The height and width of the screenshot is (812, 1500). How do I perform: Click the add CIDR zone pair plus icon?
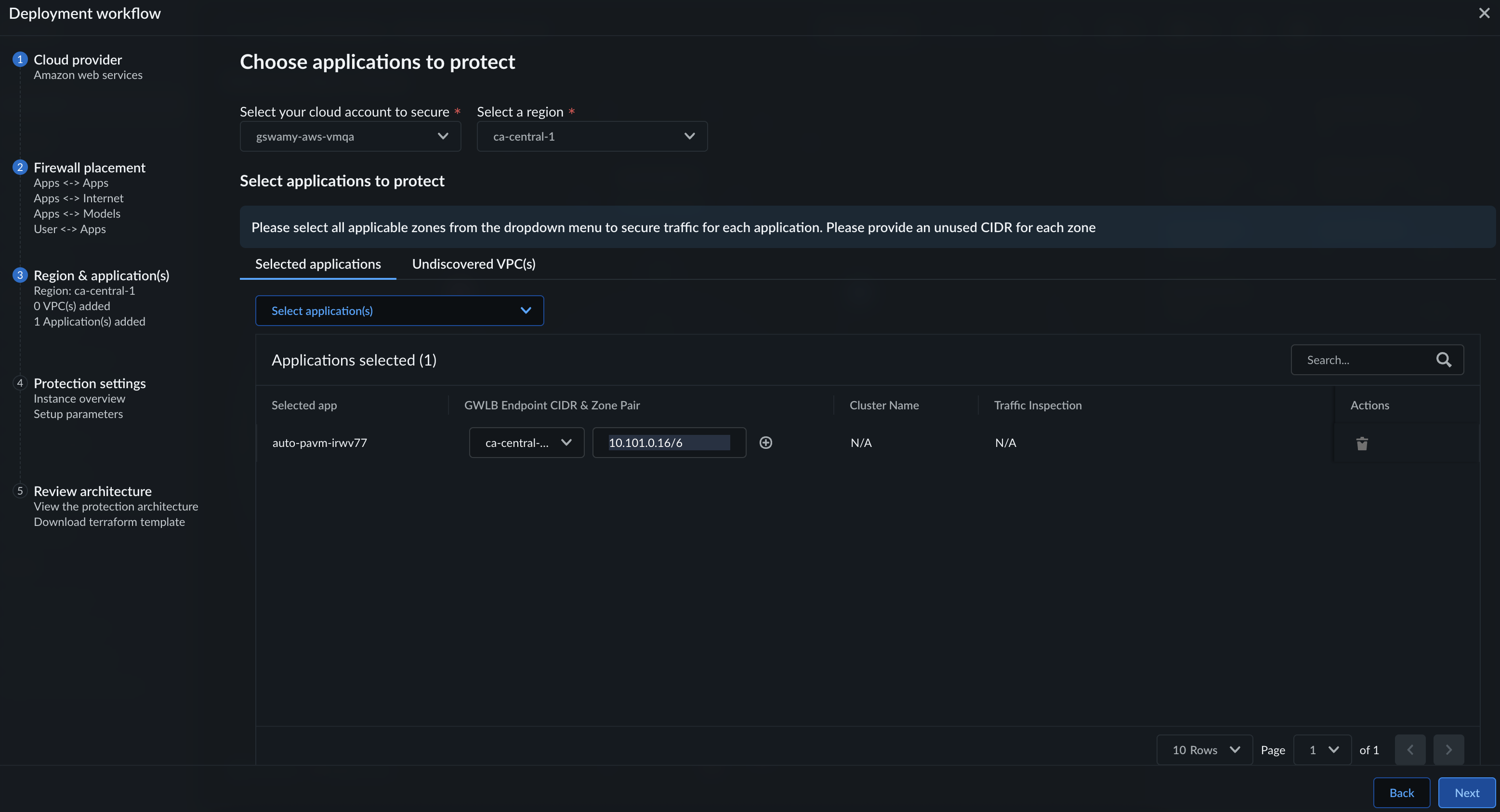pyautogui.click(x=766, y=443)
